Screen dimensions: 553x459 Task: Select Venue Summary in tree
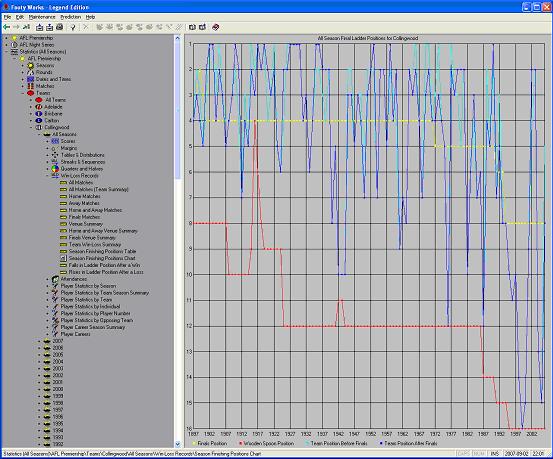click(x=85, y=224)
